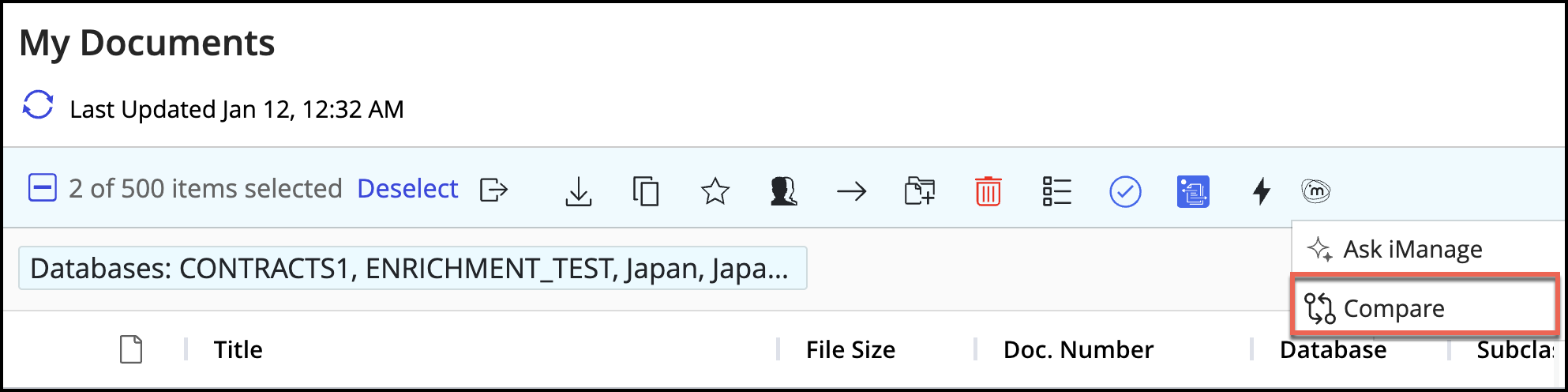Toggle the select-all items checkbox

pyautogui.click(x=43, y=189)
